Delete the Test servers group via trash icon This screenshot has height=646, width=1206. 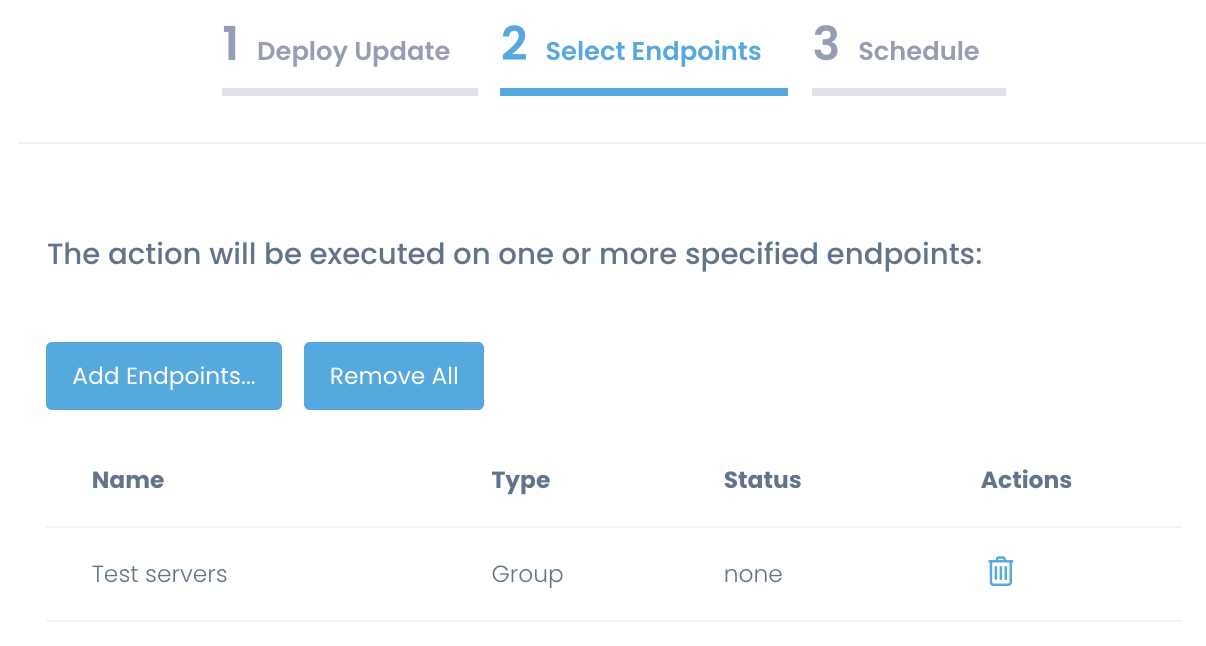[x=1000, y=571]
